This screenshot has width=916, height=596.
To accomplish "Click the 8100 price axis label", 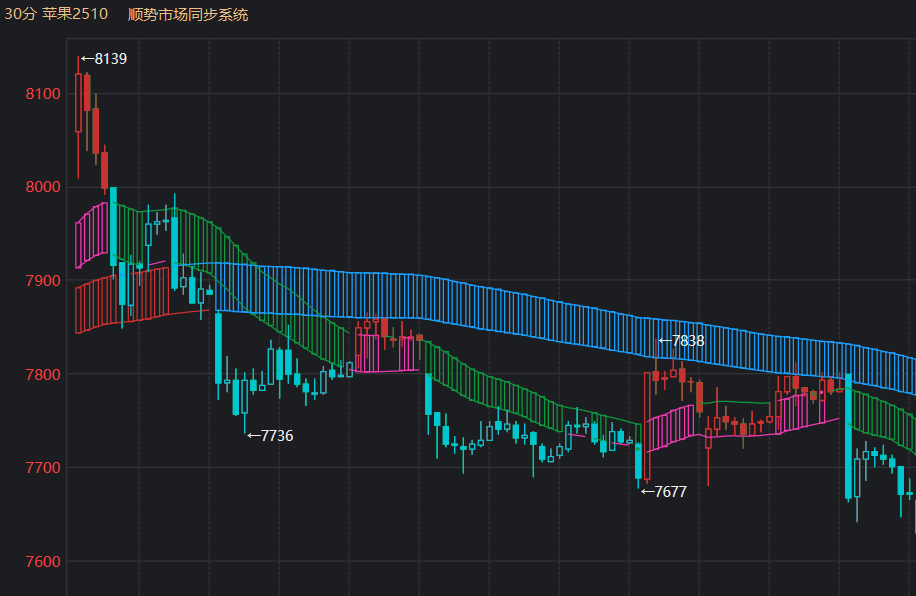I will point(43,93).
